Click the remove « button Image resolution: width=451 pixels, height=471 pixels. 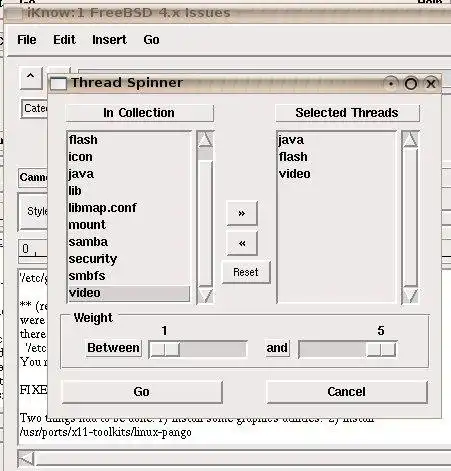pos(242,243)
